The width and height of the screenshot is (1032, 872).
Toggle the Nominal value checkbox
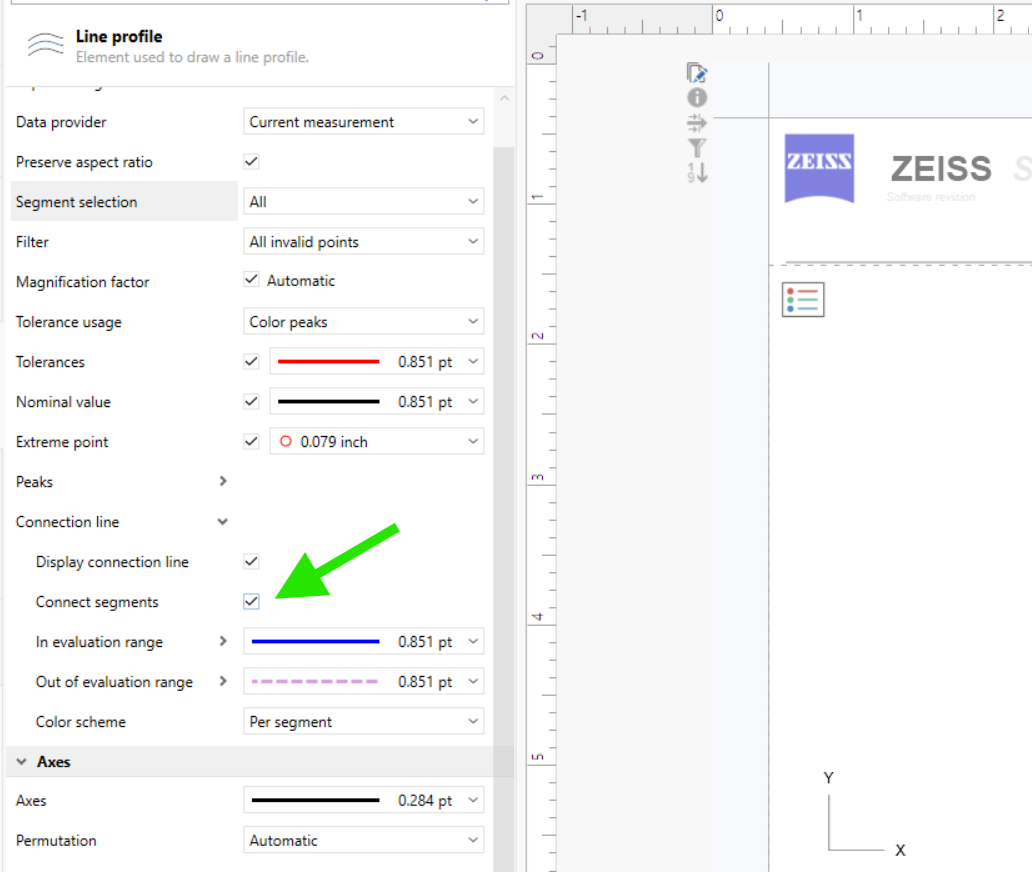point(251,401)
